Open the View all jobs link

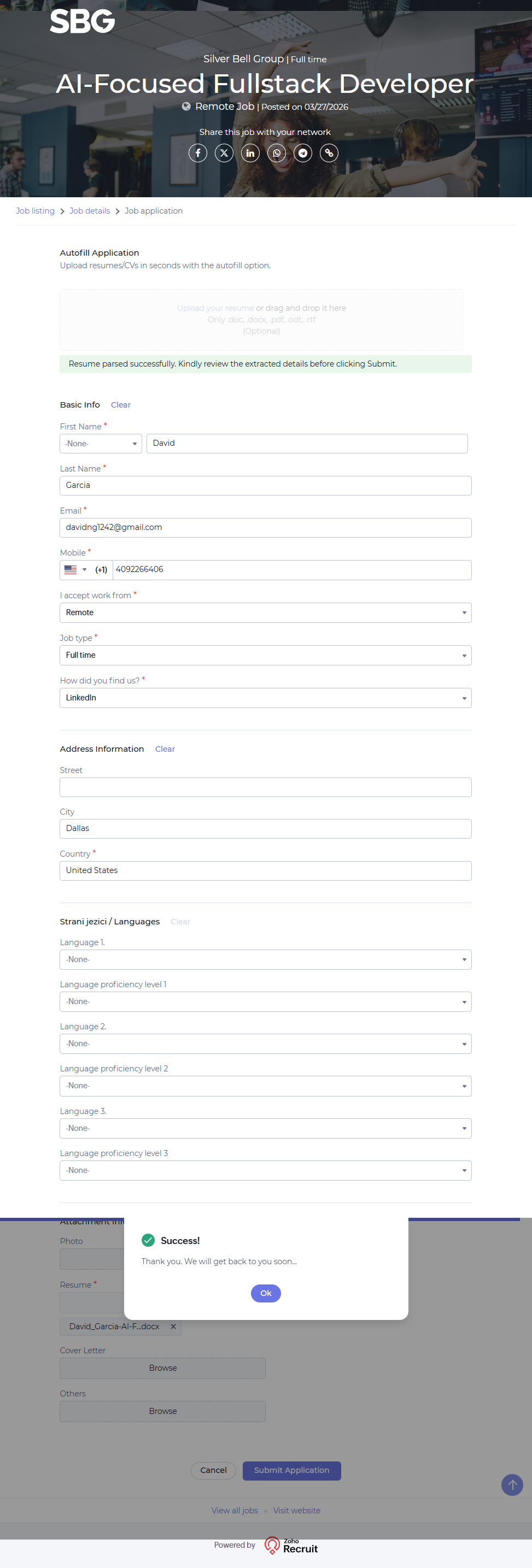point(235,1510)
